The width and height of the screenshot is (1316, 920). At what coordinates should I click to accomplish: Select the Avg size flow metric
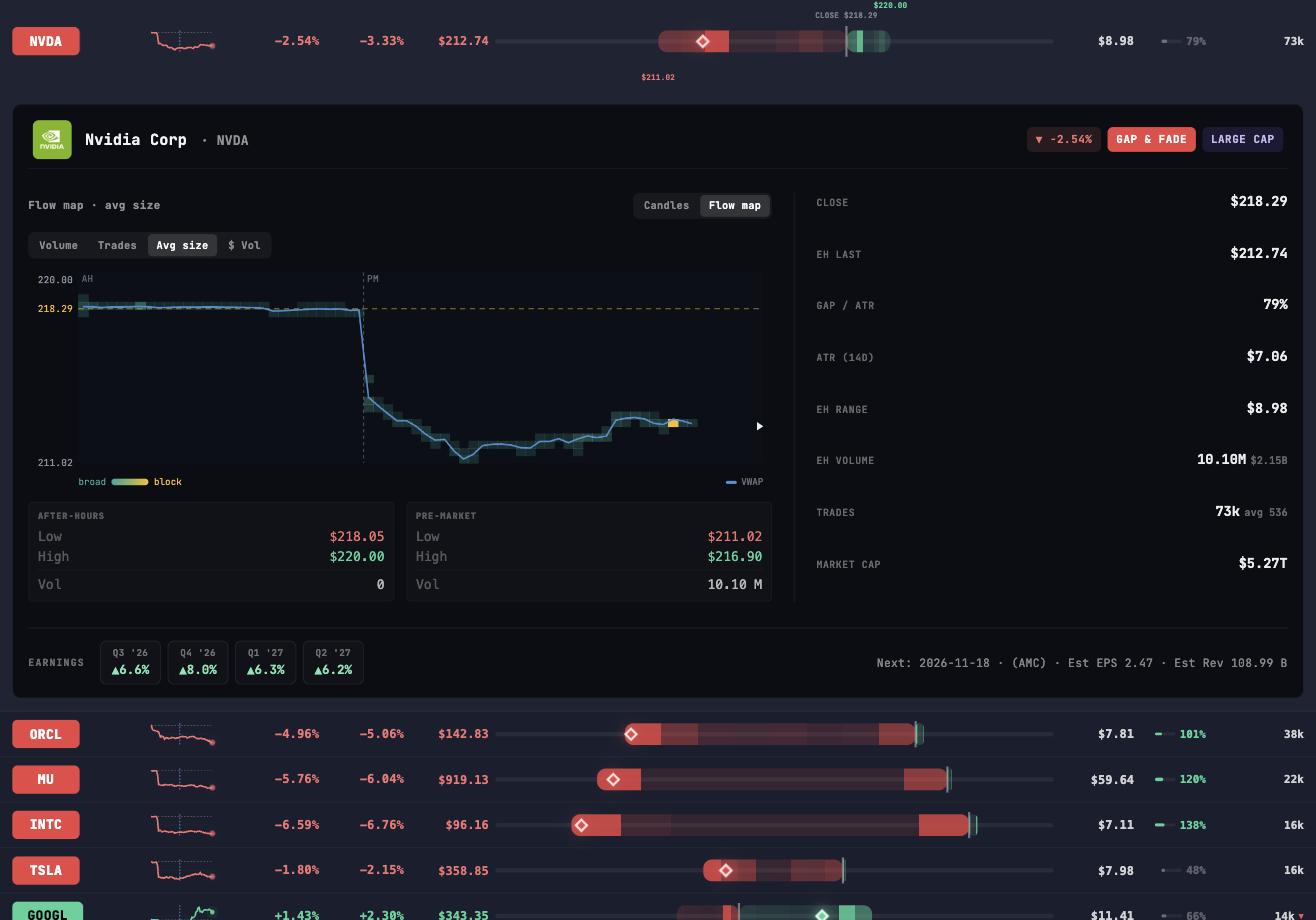coord(182,245)
